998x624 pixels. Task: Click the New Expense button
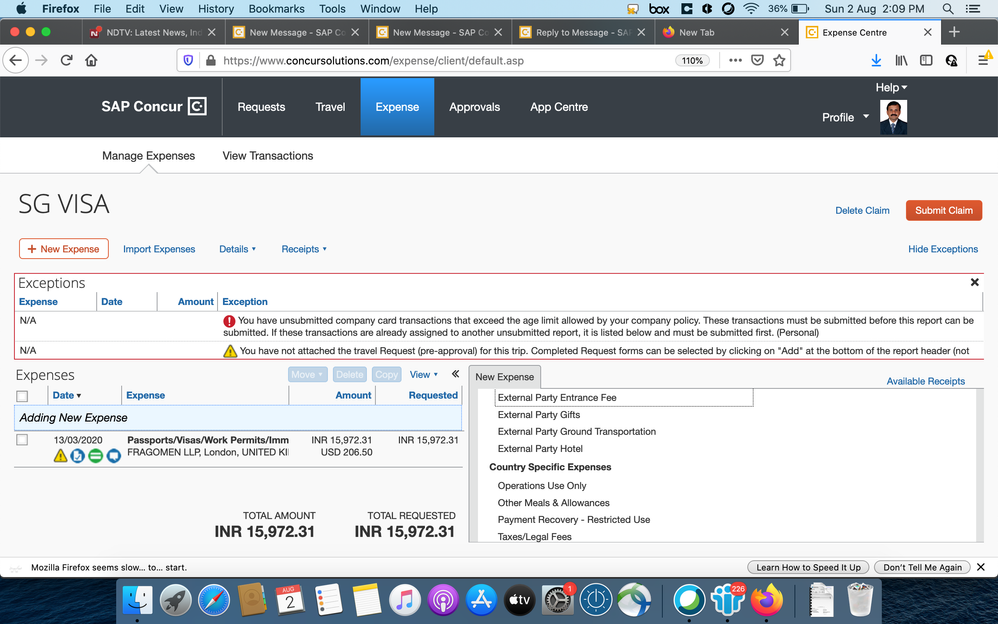[x=64, y=249]
